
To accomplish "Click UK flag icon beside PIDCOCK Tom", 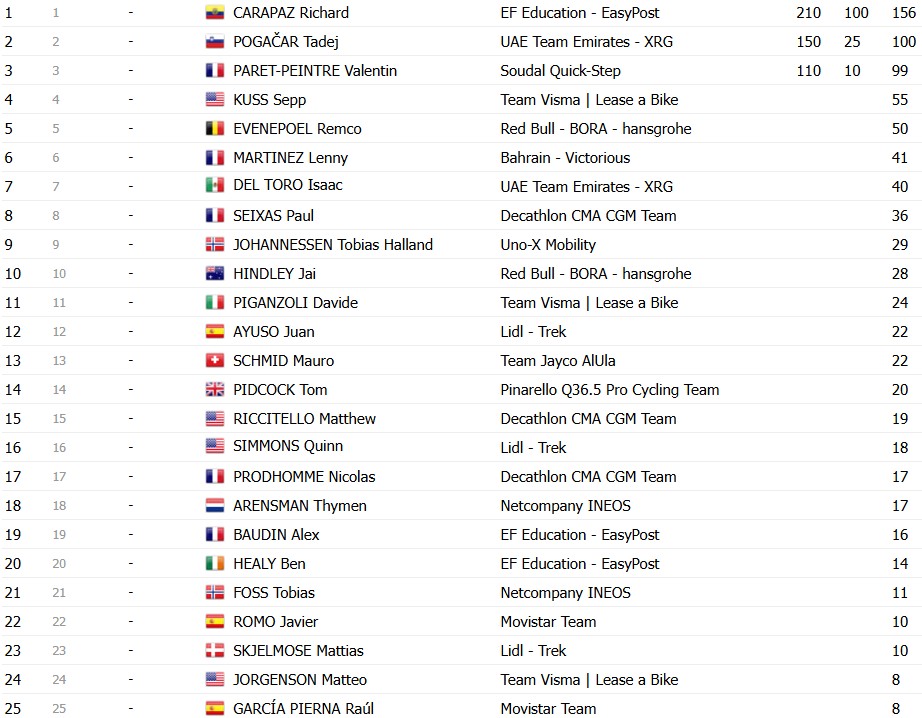I will point(215,389).
